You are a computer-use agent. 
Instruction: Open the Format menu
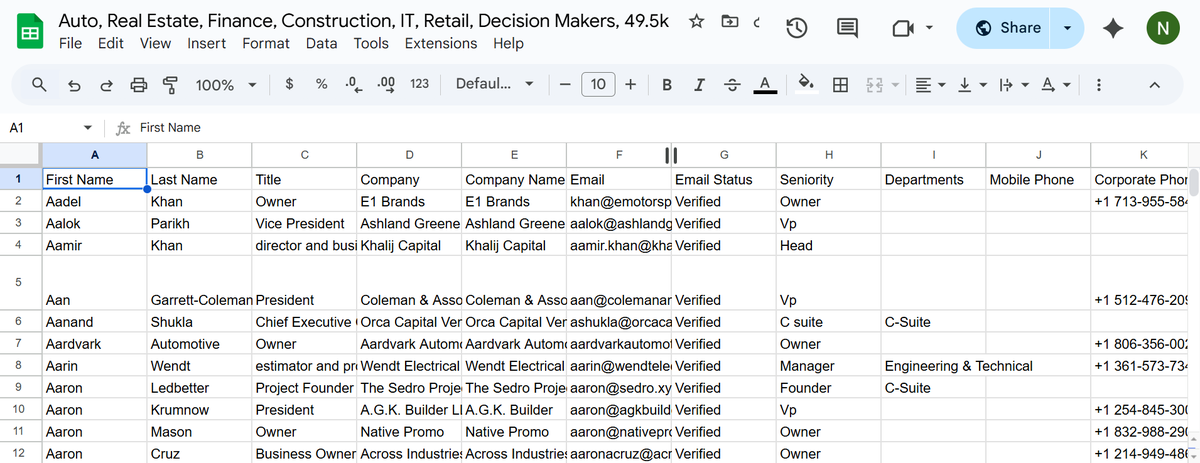pyautogui.click(x=266, y=43)
